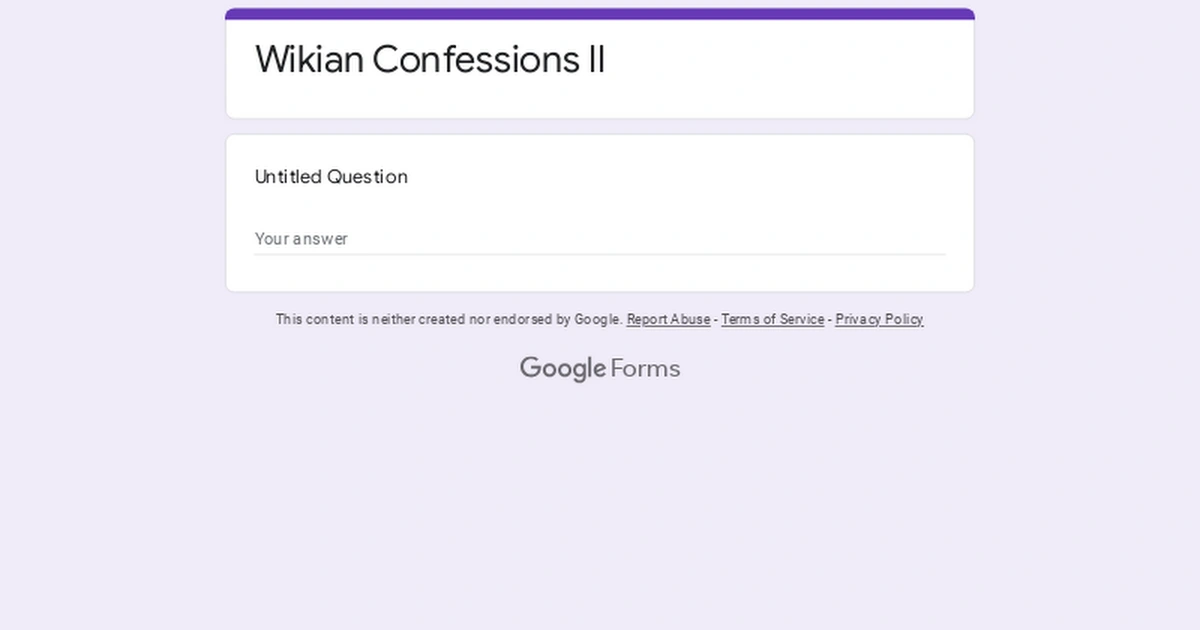The width and height of the screenshot is (1200, 630).
Task: Select the Untitled Question text area
Action: (331, 177)
